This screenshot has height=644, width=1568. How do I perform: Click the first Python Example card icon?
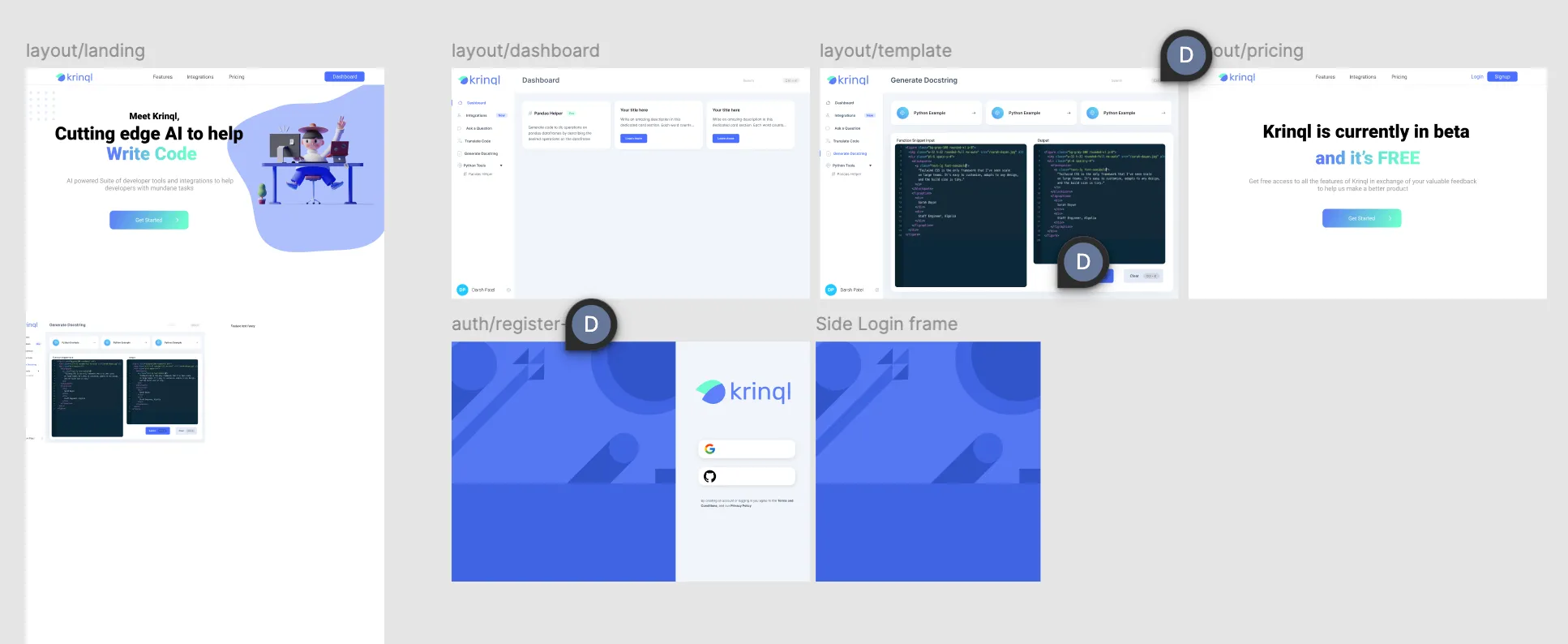click(x=902, y=113)
